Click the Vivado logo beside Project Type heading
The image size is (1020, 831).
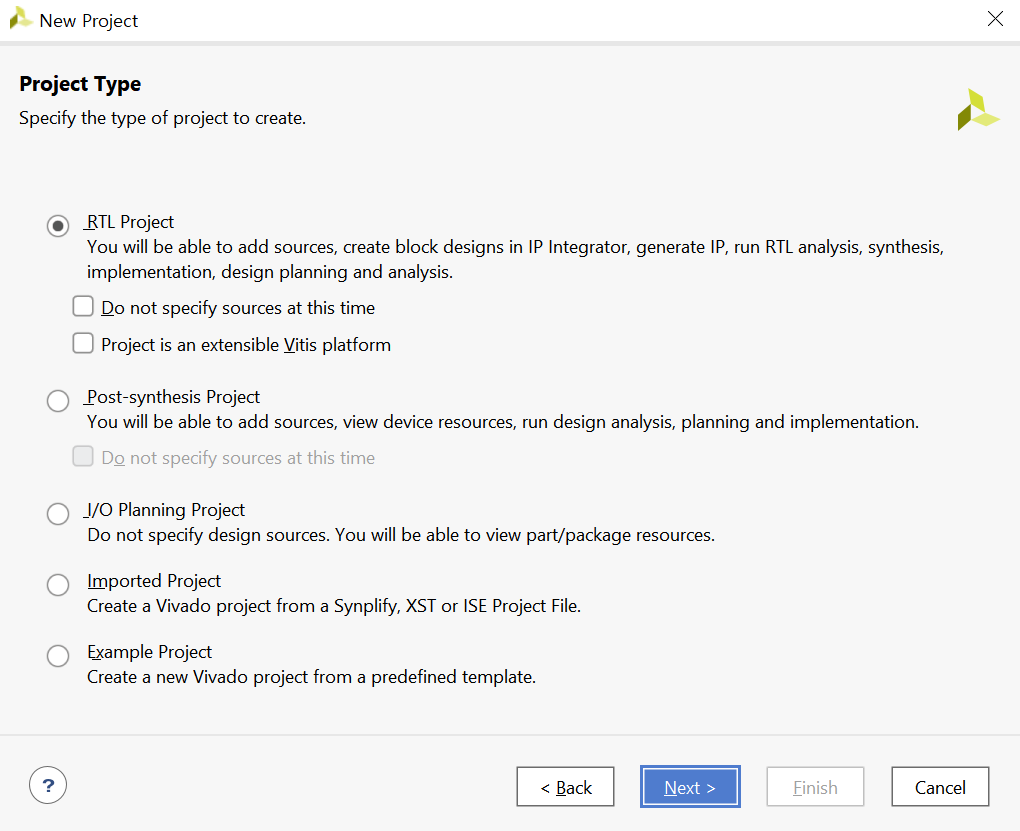[977, 110]
